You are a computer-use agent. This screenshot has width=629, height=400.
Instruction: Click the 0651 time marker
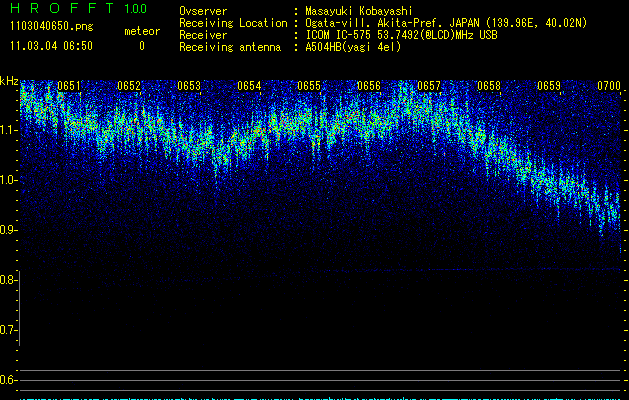pos(69,87)
